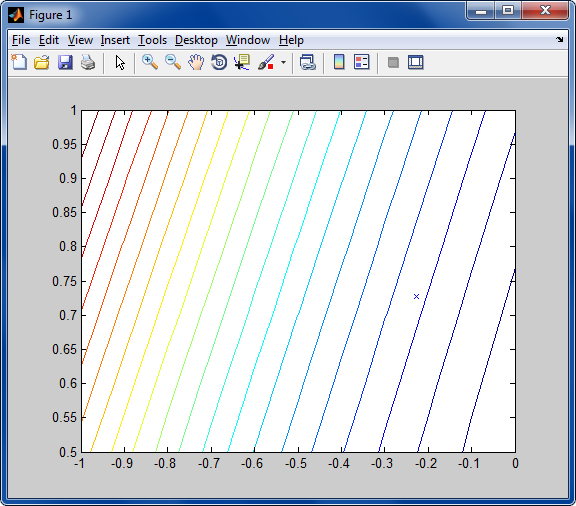Select the Brush data tool
The width and height of the screenshot is (576, 506).
(x=266, y=62)
